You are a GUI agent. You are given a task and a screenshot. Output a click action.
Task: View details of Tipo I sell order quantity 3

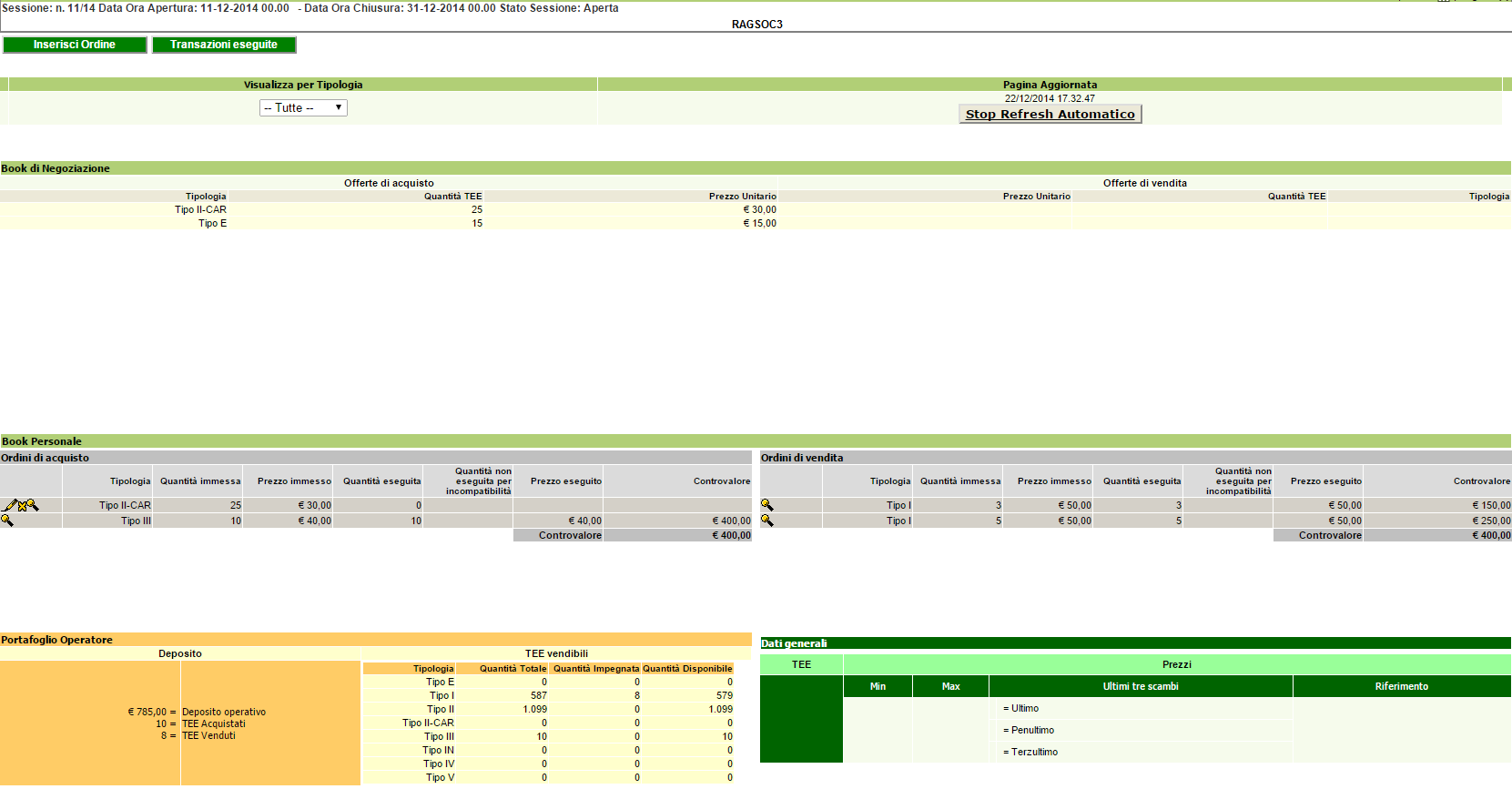[767, 505]
